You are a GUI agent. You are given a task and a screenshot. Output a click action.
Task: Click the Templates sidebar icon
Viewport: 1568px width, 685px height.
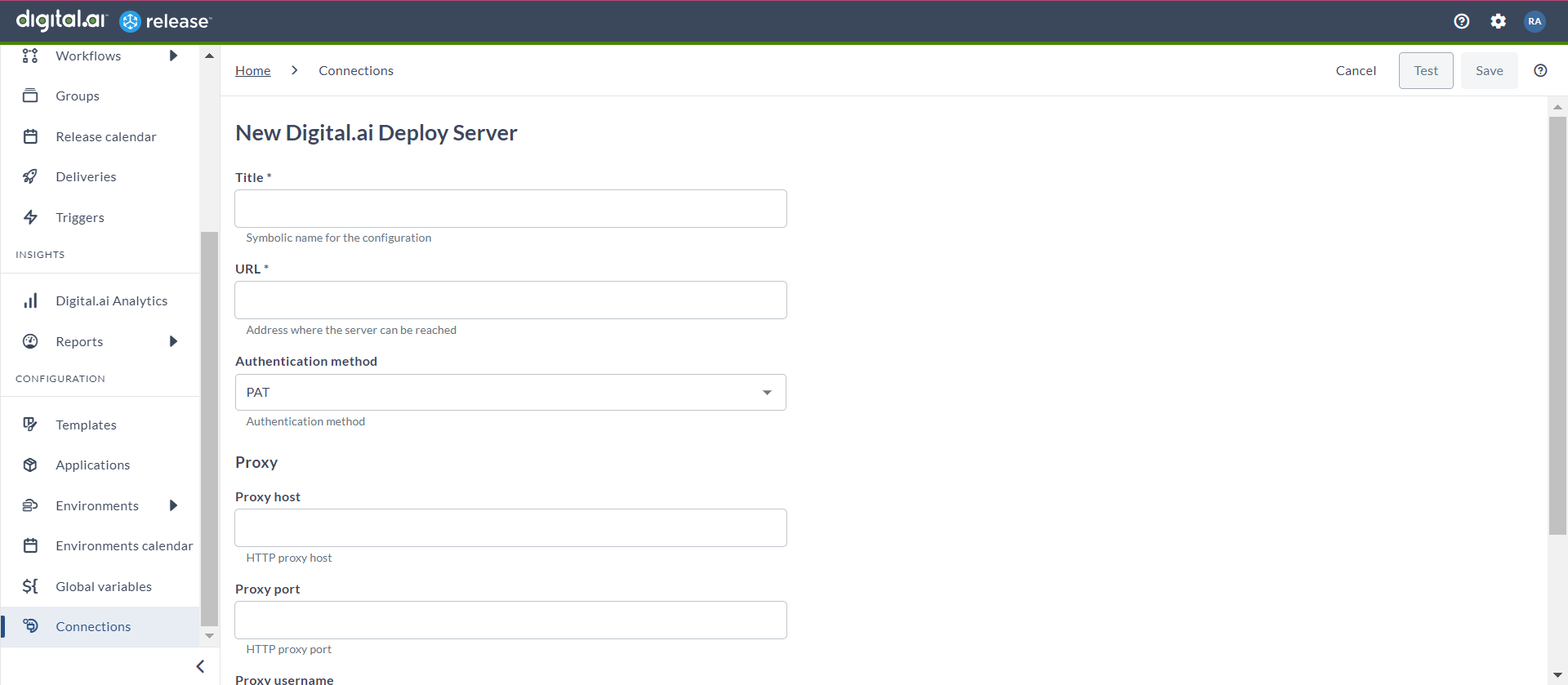click(x=30, y=425)
